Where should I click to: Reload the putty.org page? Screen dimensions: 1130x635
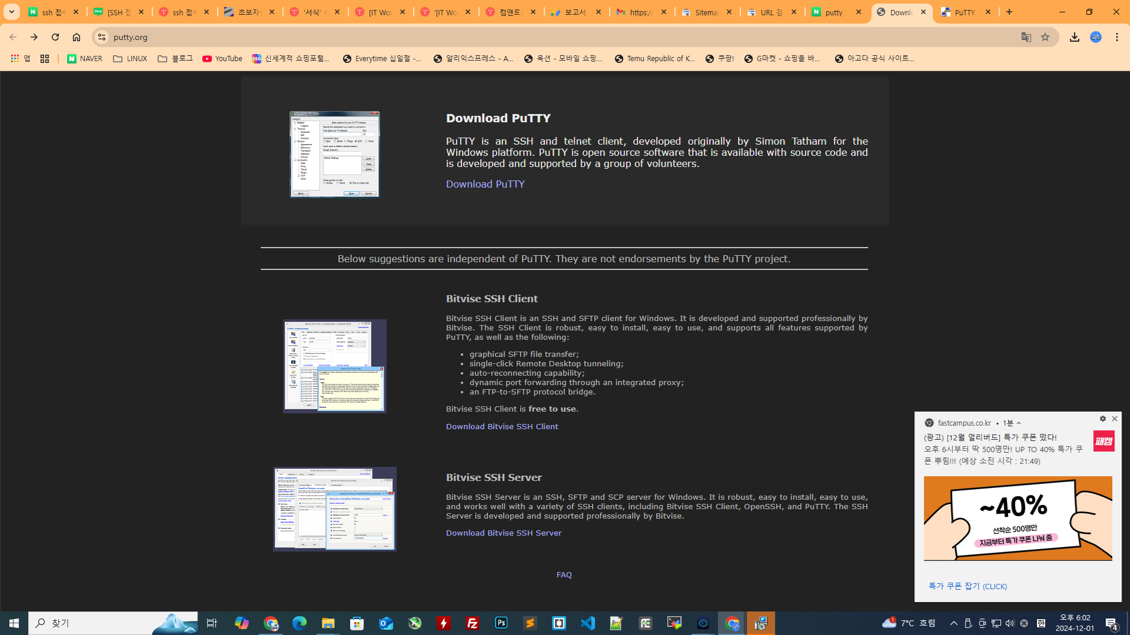click(x=55, y=37)
